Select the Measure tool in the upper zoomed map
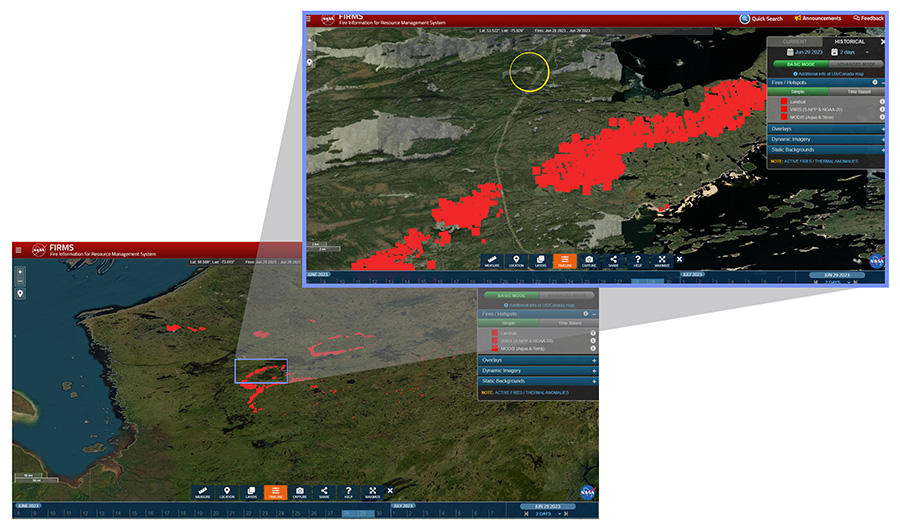900x531 pixels. click(x=492, y=260)
